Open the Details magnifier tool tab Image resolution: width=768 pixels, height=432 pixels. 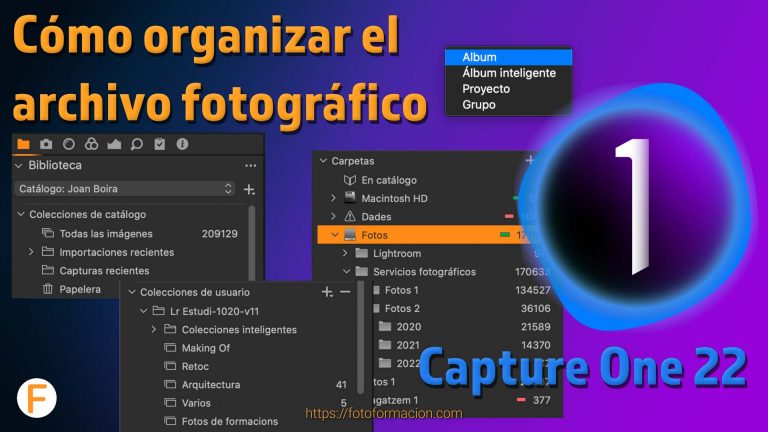[137, 144]
